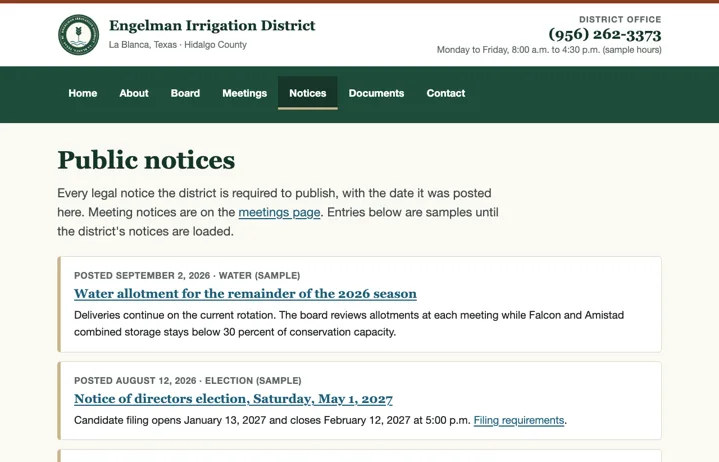719x462 pixels.
Task: Click the Every legal notice intro paragraph
Action: click(278, 212)
